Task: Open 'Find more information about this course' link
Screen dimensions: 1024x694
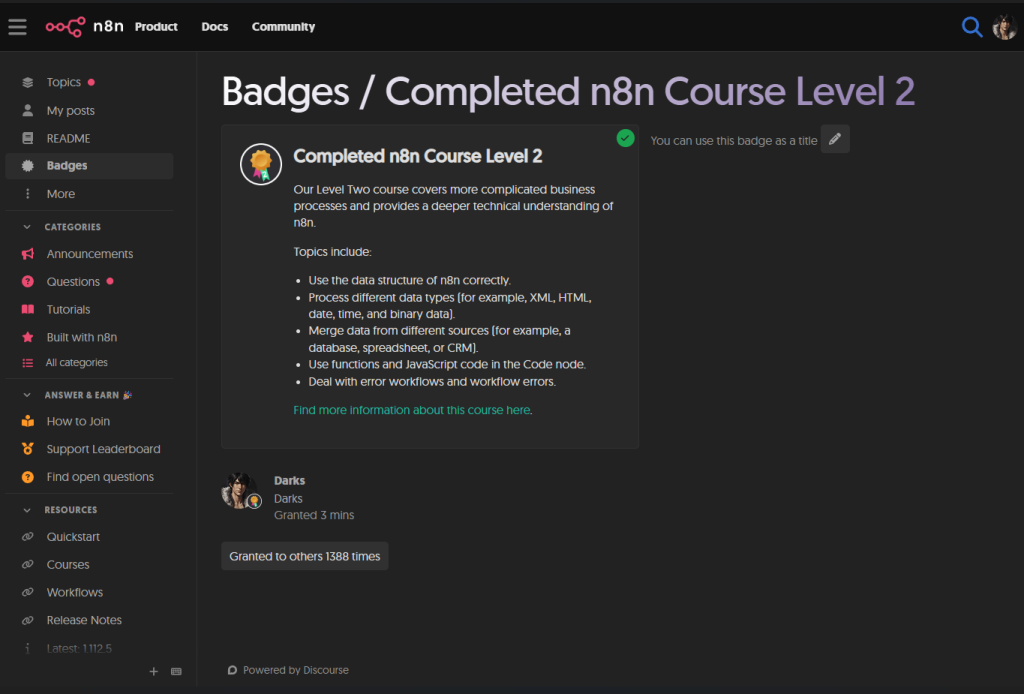Action: tap(411, 410)
